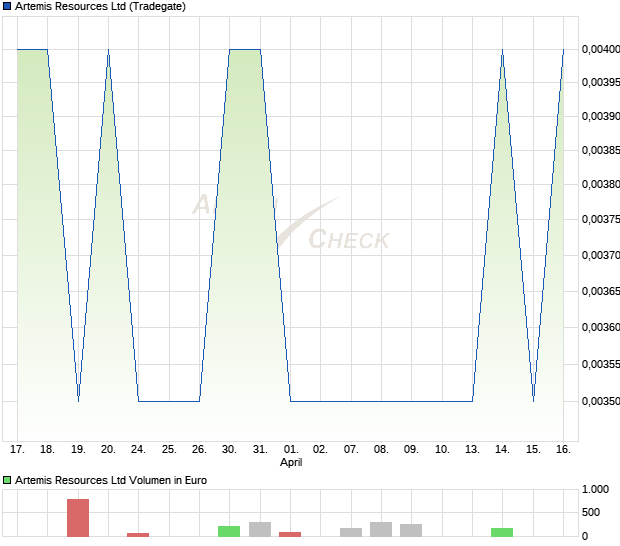The image size is (620, 546).
Task: Click the red volume bar on April 1st
Action: tap(290, 535)
